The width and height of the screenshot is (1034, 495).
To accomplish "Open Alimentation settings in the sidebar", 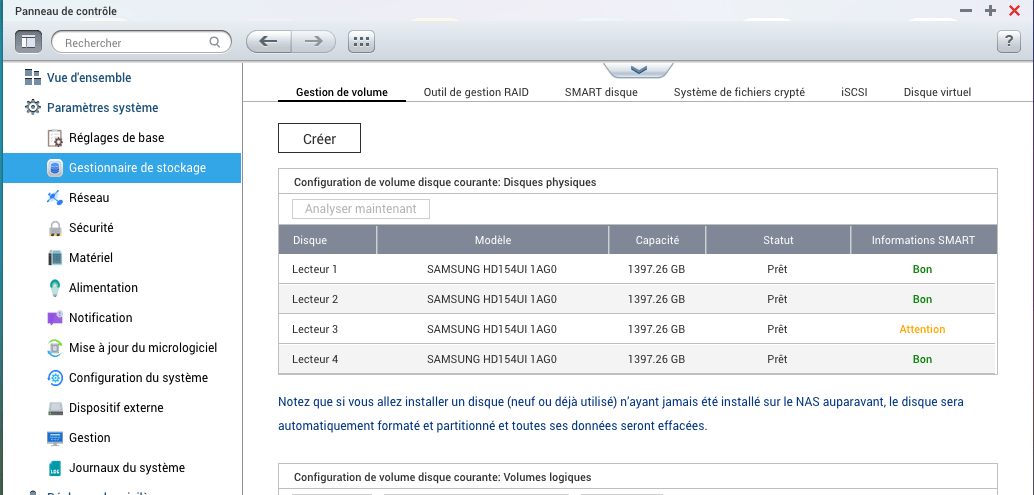I will pos(104,287).
